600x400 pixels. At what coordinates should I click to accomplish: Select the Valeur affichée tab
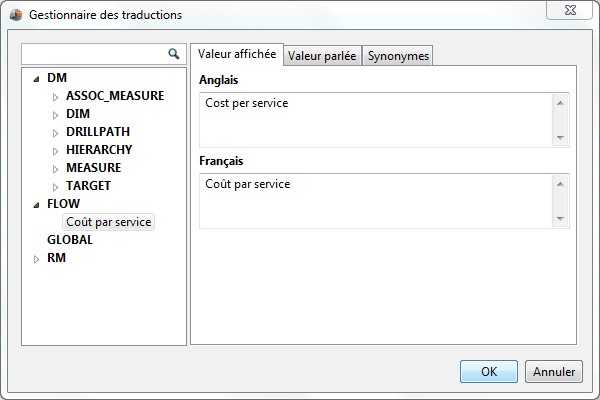[238, 54]
